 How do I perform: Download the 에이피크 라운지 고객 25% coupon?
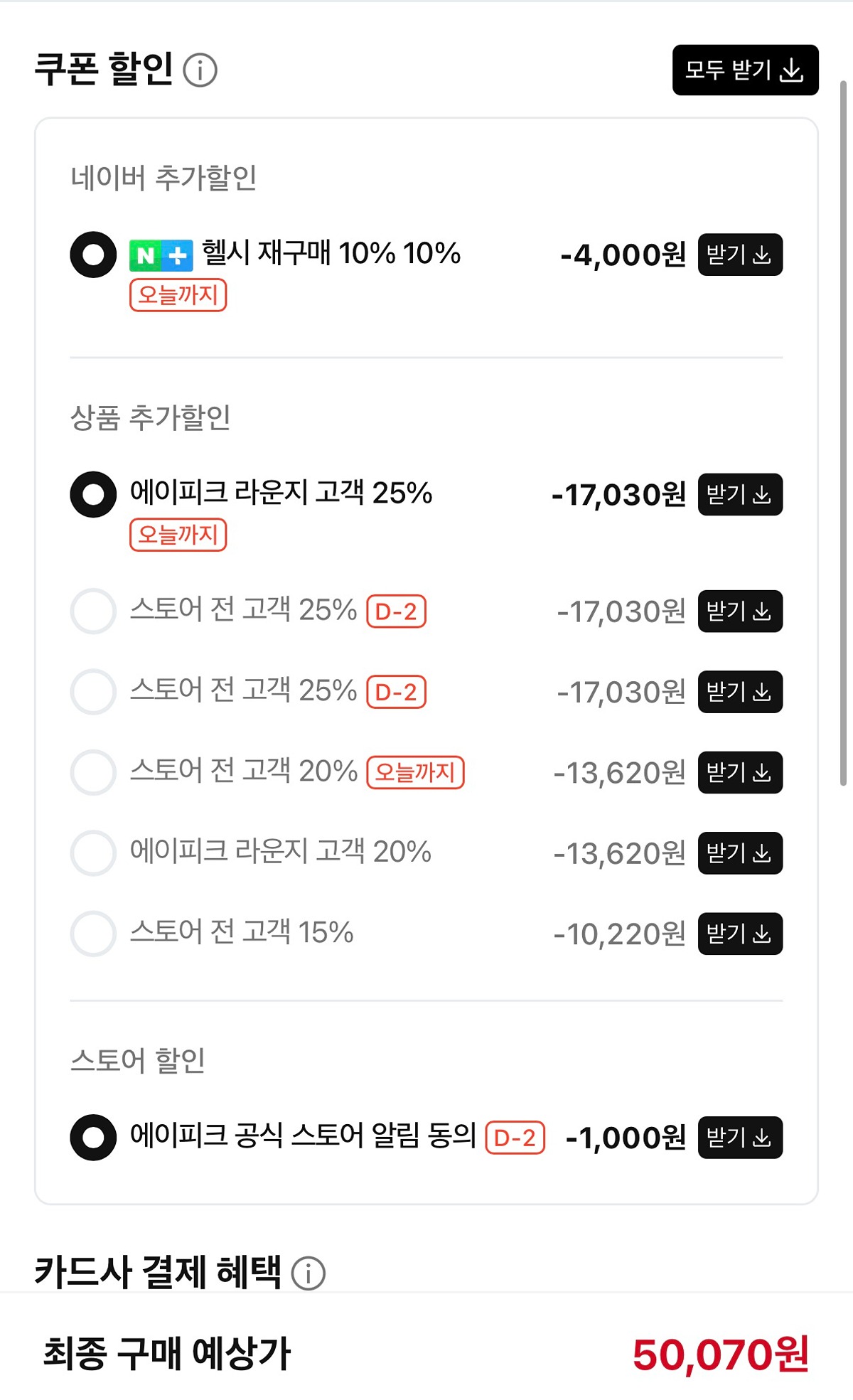(739, 494)
